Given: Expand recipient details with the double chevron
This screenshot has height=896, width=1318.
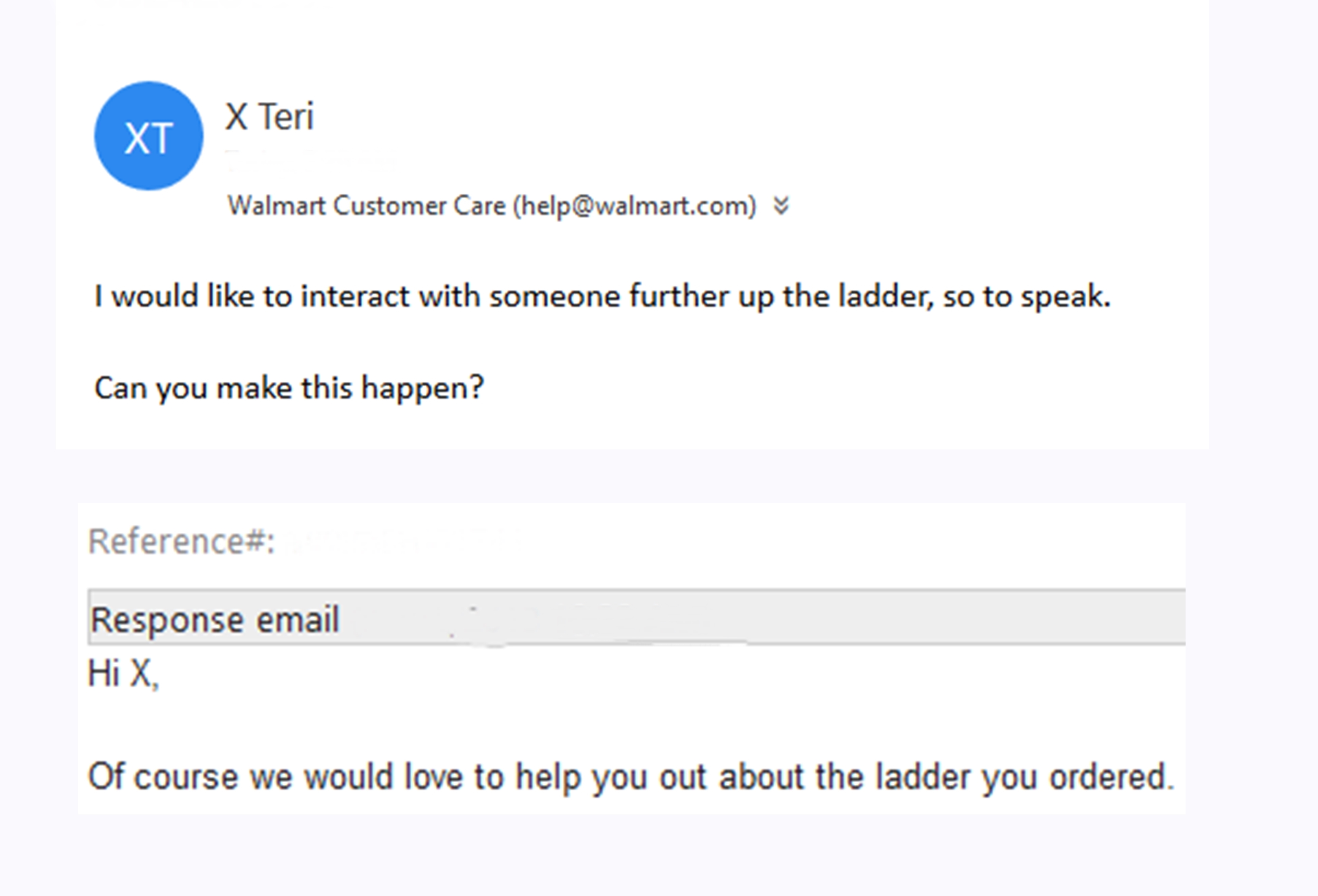Looking at the screenshot, I should [781, 206].
